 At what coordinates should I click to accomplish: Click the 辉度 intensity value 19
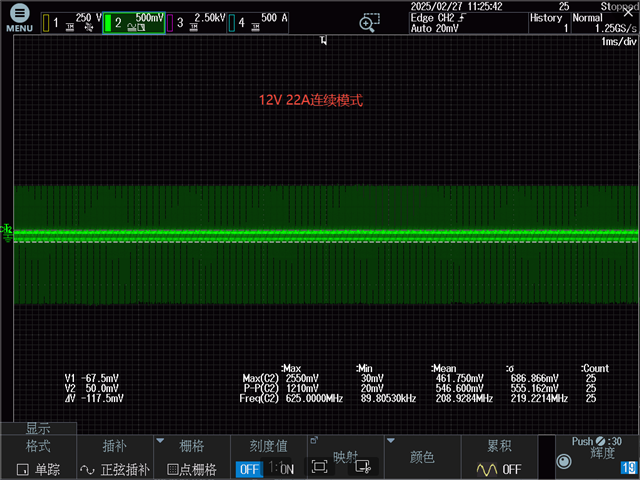629,468
